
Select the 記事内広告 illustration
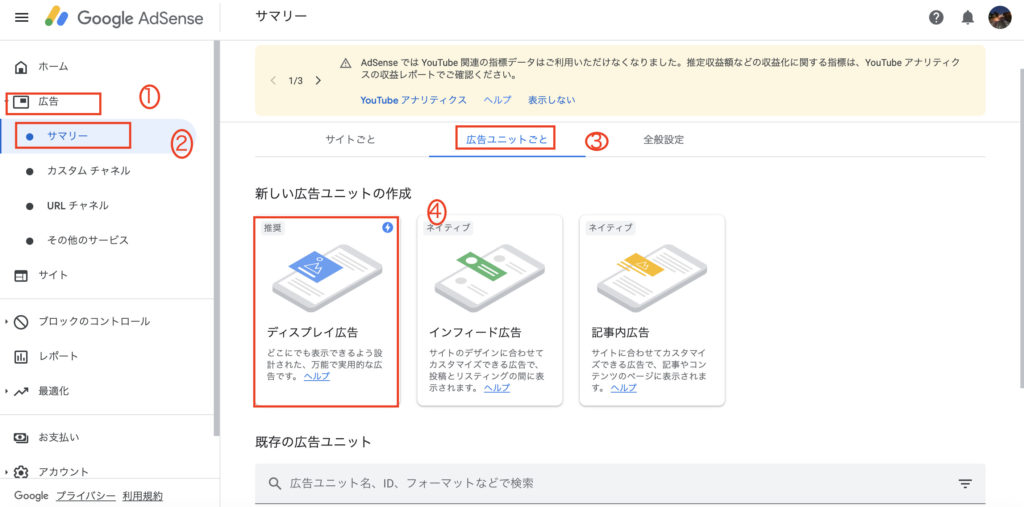tap(652, 278)
